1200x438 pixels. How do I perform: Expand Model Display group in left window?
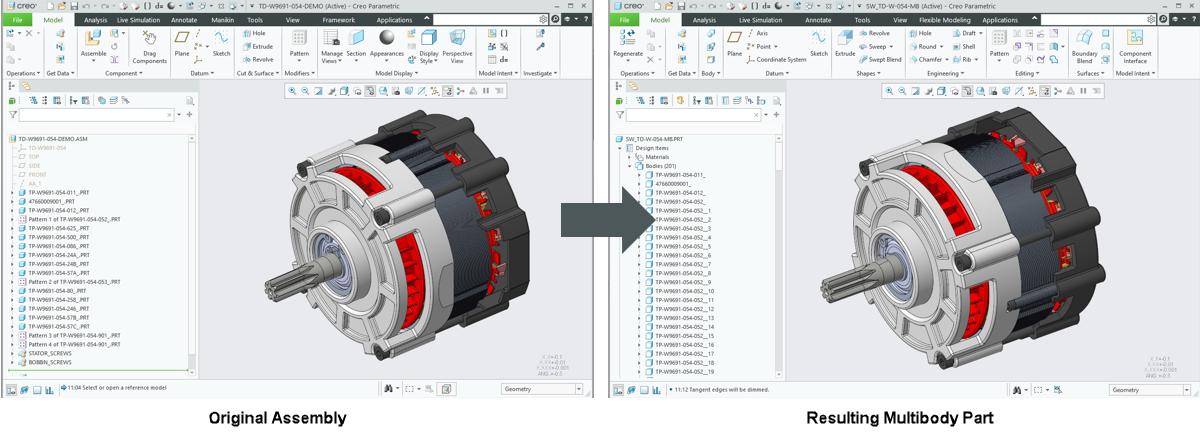(x=398, y=73)
